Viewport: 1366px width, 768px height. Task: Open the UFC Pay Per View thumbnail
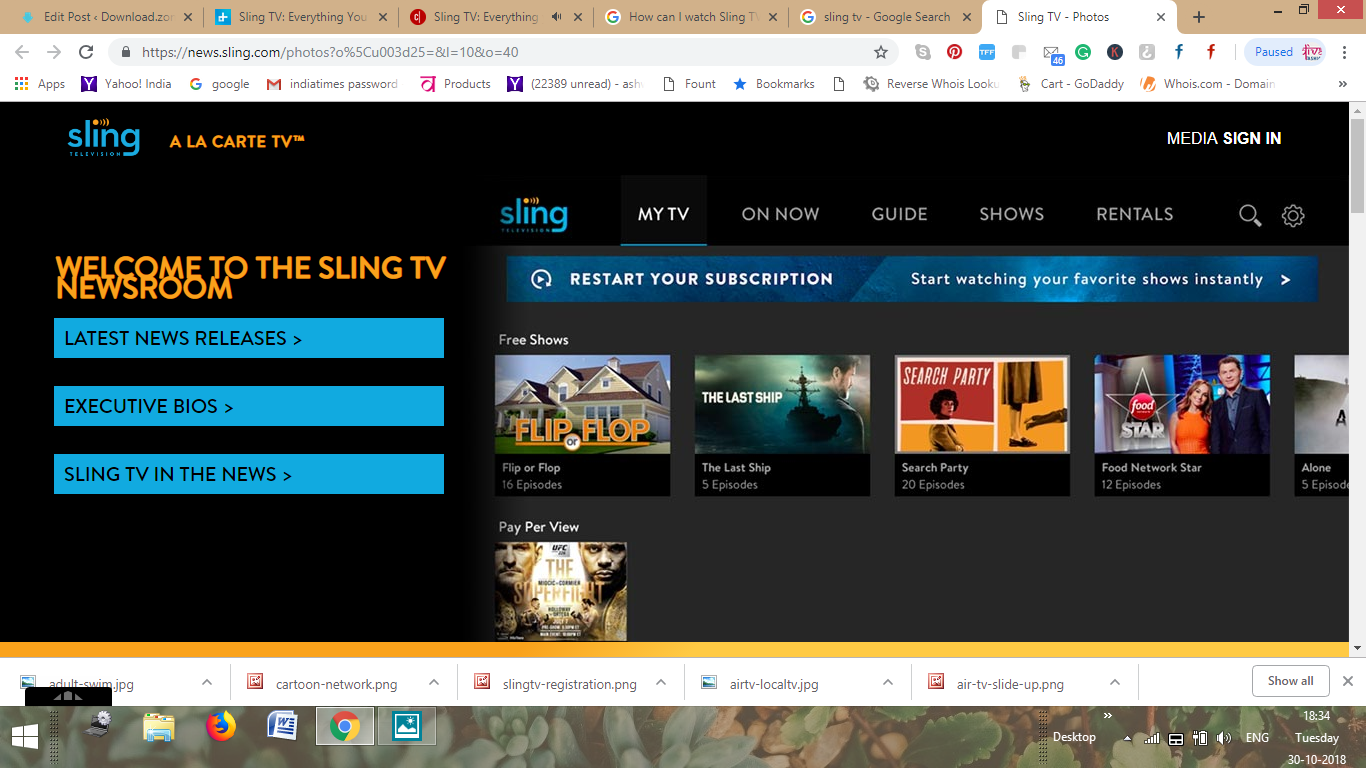561,591
